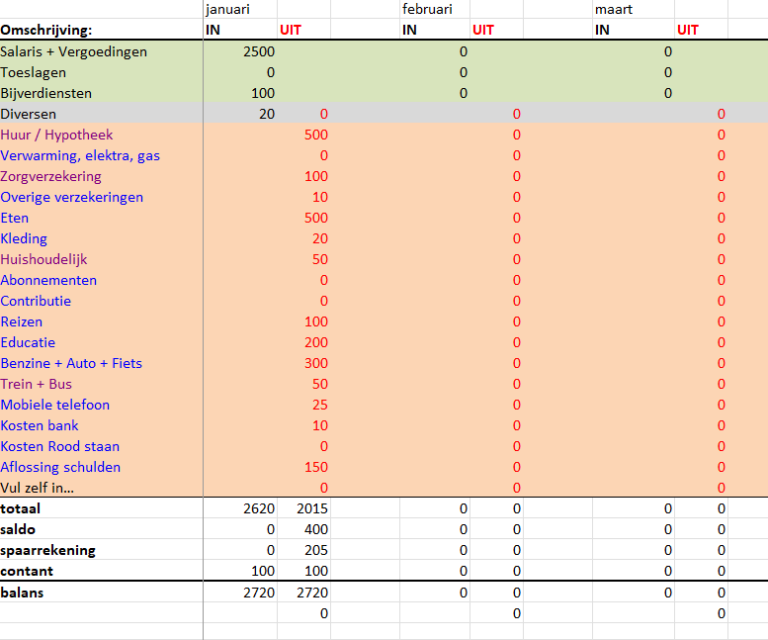Image resolution: width=768 pixels, height=640 pixels.
Task: Open the Huishoudelijk link
Action: click(44, 260)
